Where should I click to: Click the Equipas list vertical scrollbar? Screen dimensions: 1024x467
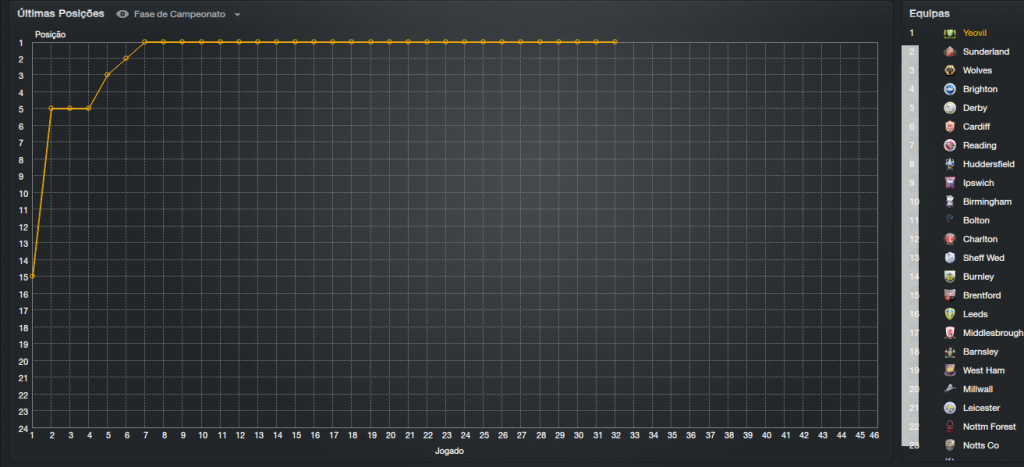(910, 250)
